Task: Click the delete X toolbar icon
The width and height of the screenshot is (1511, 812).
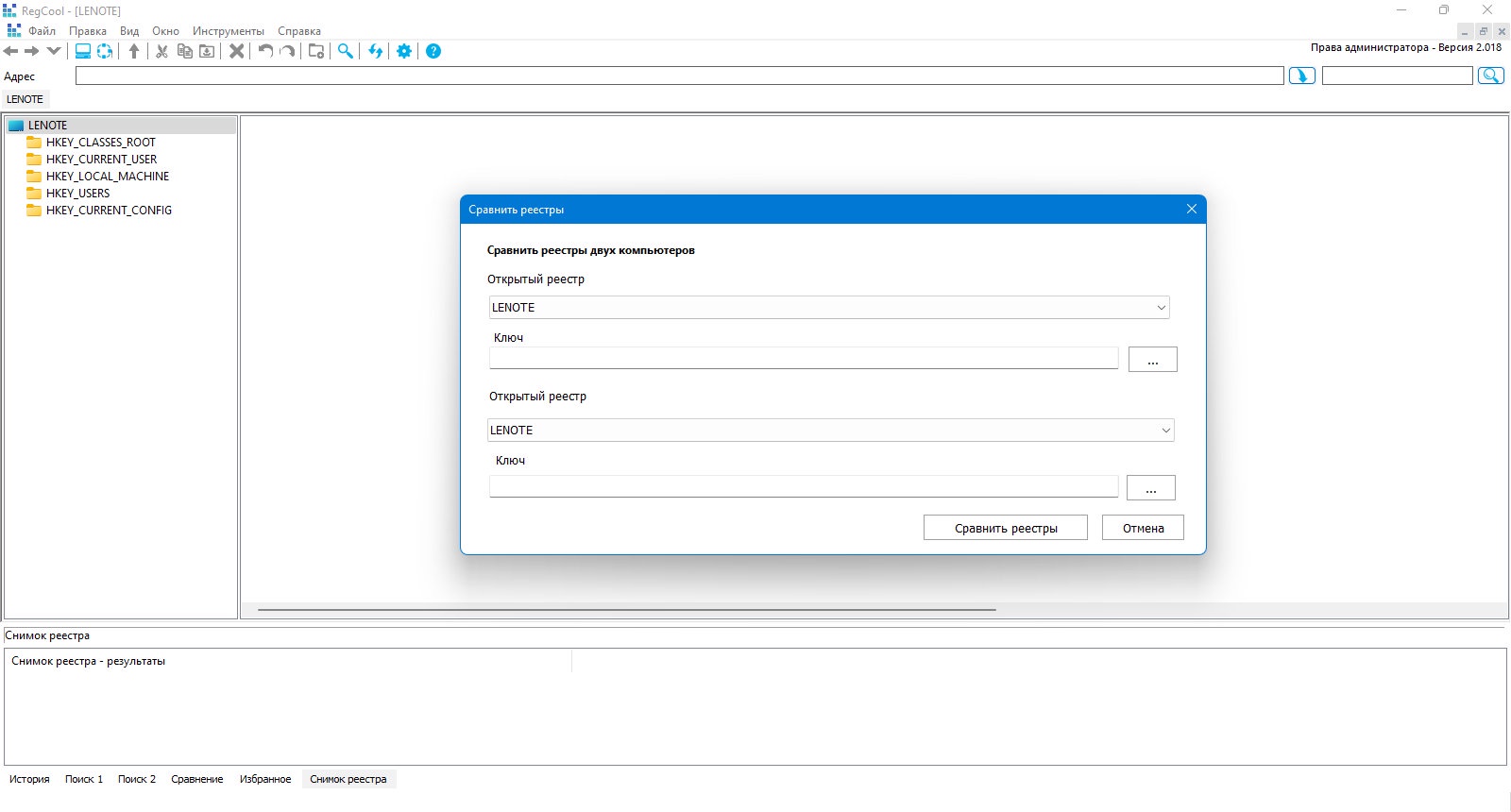Action: coord(237,51)
